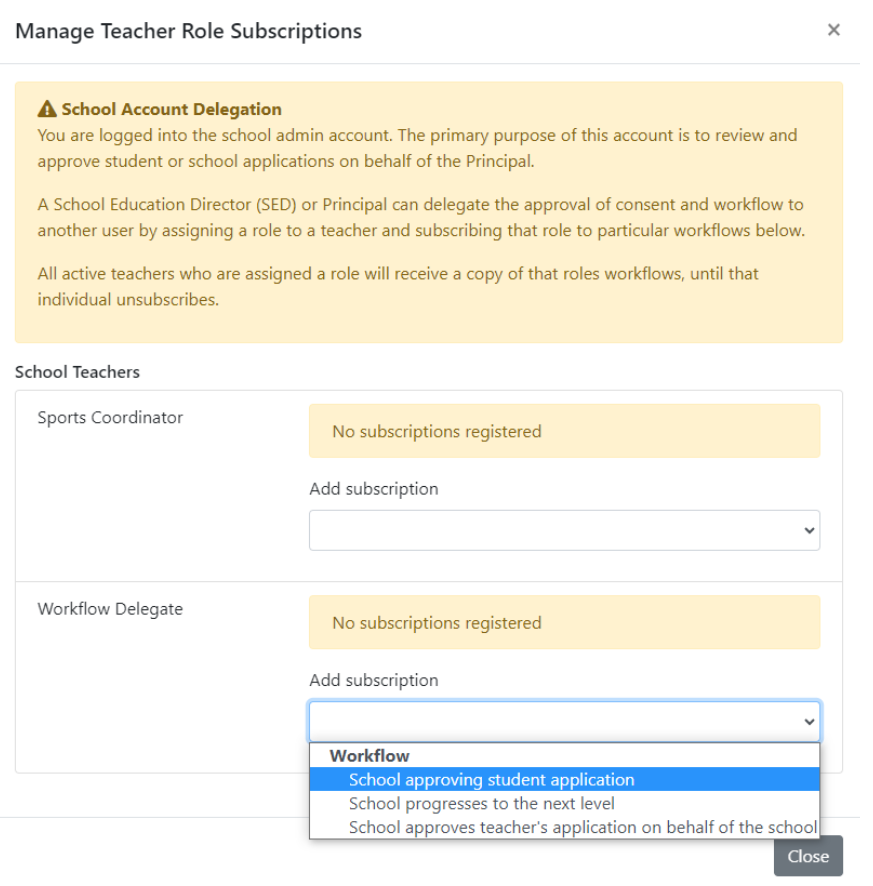Viewport: 873px width, 886px height.
Task: Click Workflow Delegate 'No subscriptions registered' notice
Action: coord(564,623)
